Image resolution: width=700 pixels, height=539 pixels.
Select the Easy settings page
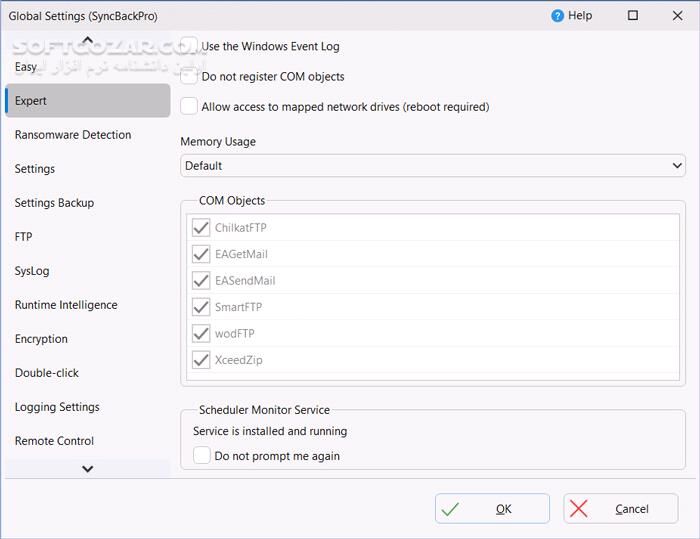point(88,67)
